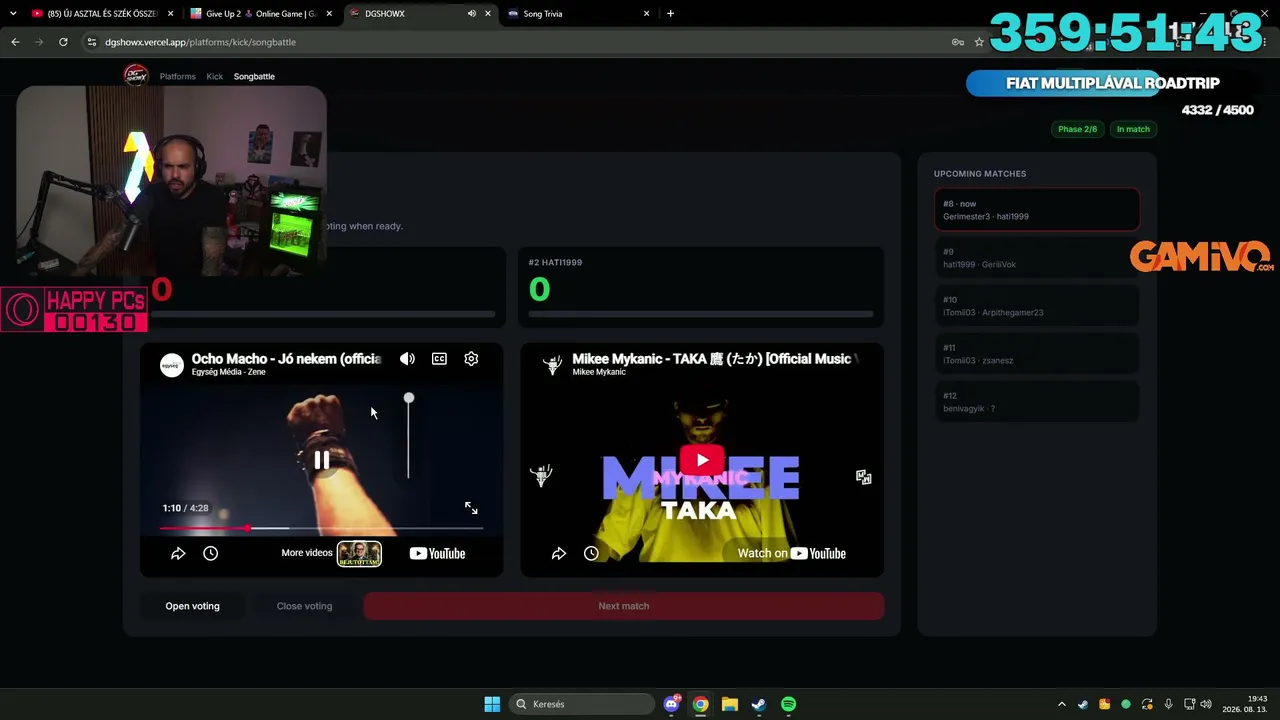
Task: Close the Give Up 2 tab
Action: click(329, 14)
